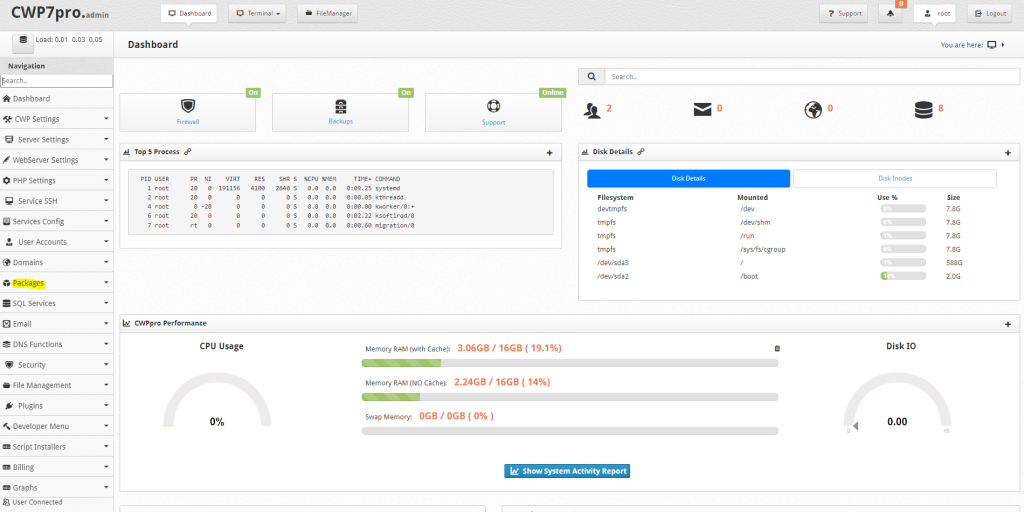Click the Memory RAM with Cache progress bar
Screen dimensions: 1024x512
pyautogui.click(x=569, y=363)
